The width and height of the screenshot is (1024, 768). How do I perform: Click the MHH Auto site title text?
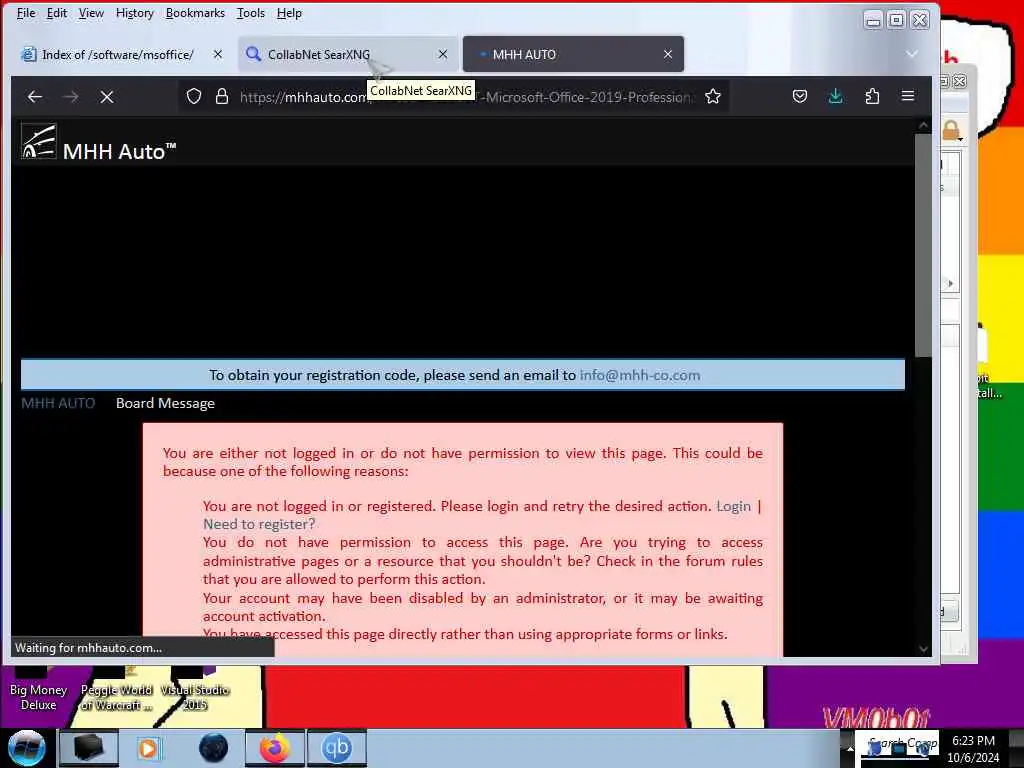point(120,151)
